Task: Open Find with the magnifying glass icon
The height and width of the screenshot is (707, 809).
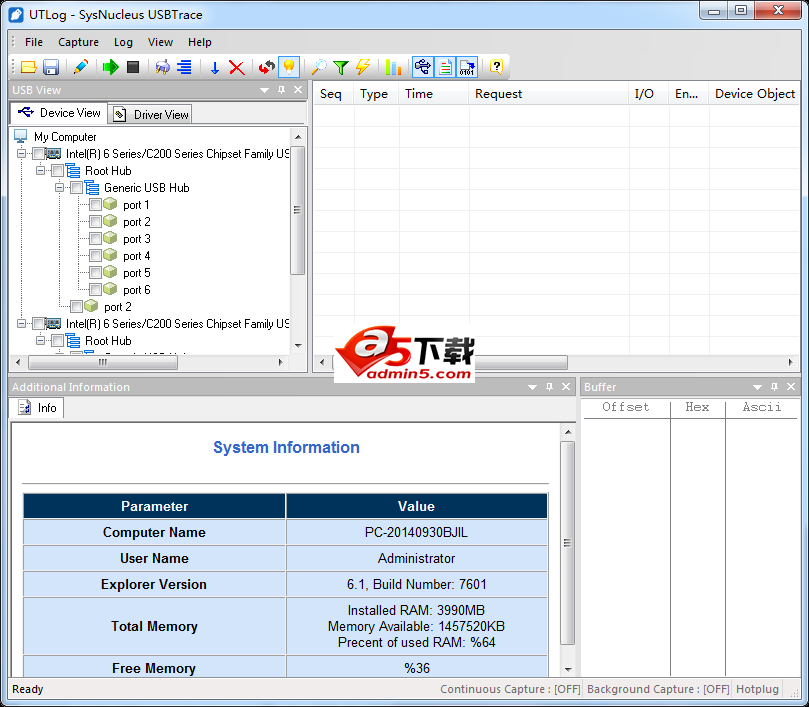Action: pos(319,67)
